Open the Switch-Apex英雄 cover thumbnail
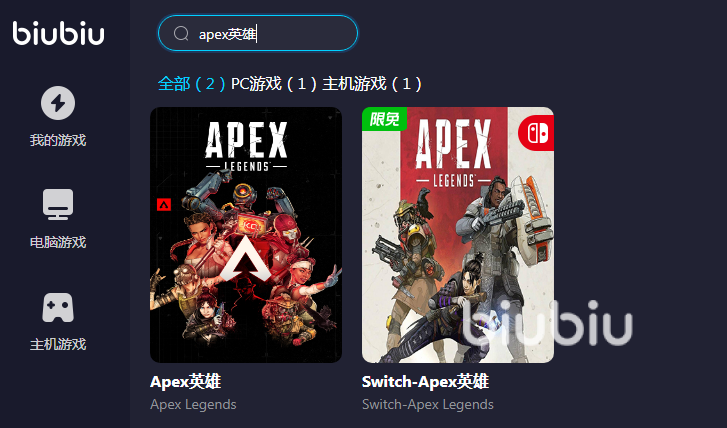 click(x=458, y=235)
